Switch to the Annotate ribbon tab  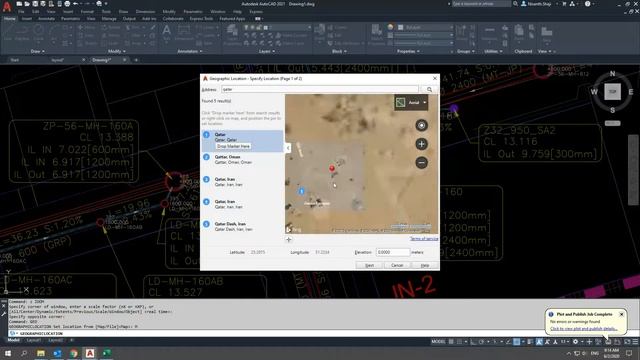(x=46, y=18)
